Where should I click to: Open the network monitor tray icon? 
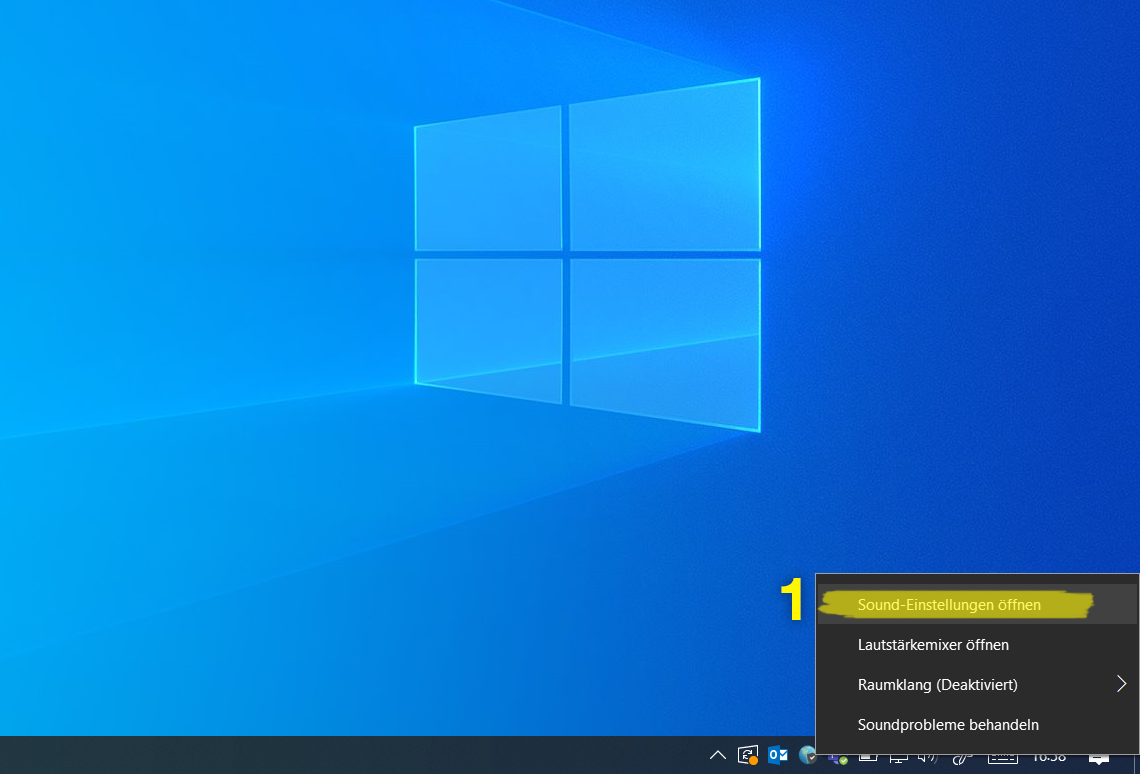[x=899, y=758]
